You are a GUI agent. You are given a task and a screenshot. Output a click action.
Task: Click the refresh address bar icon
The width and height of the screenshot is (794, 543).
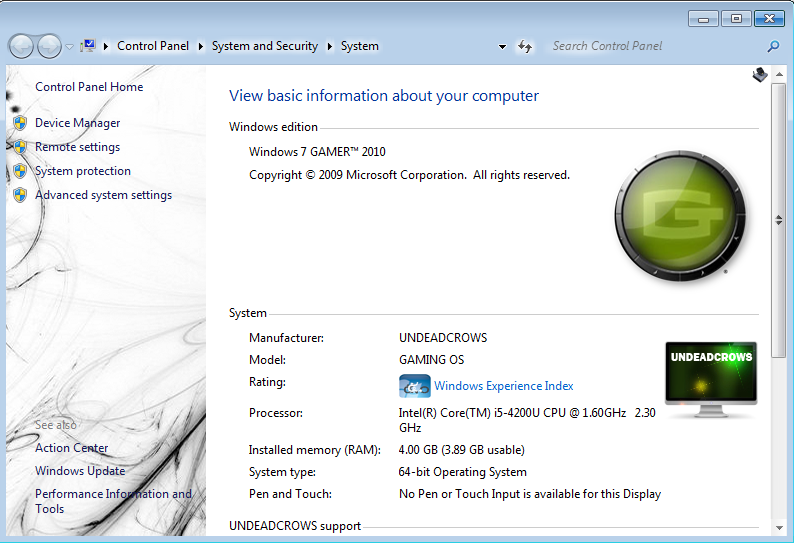525,47
